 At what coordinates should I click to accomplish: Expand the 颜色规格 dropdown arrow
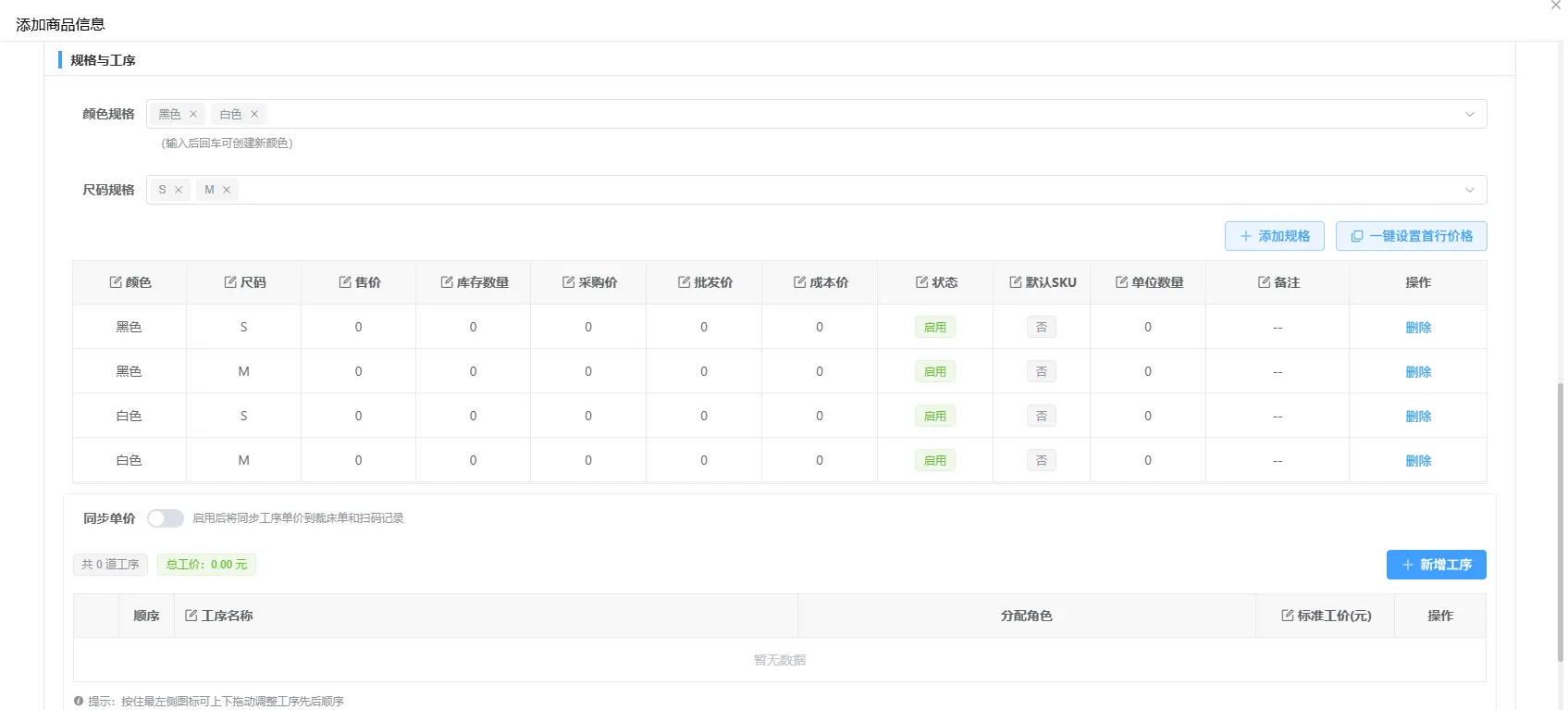pos(1469,114)
